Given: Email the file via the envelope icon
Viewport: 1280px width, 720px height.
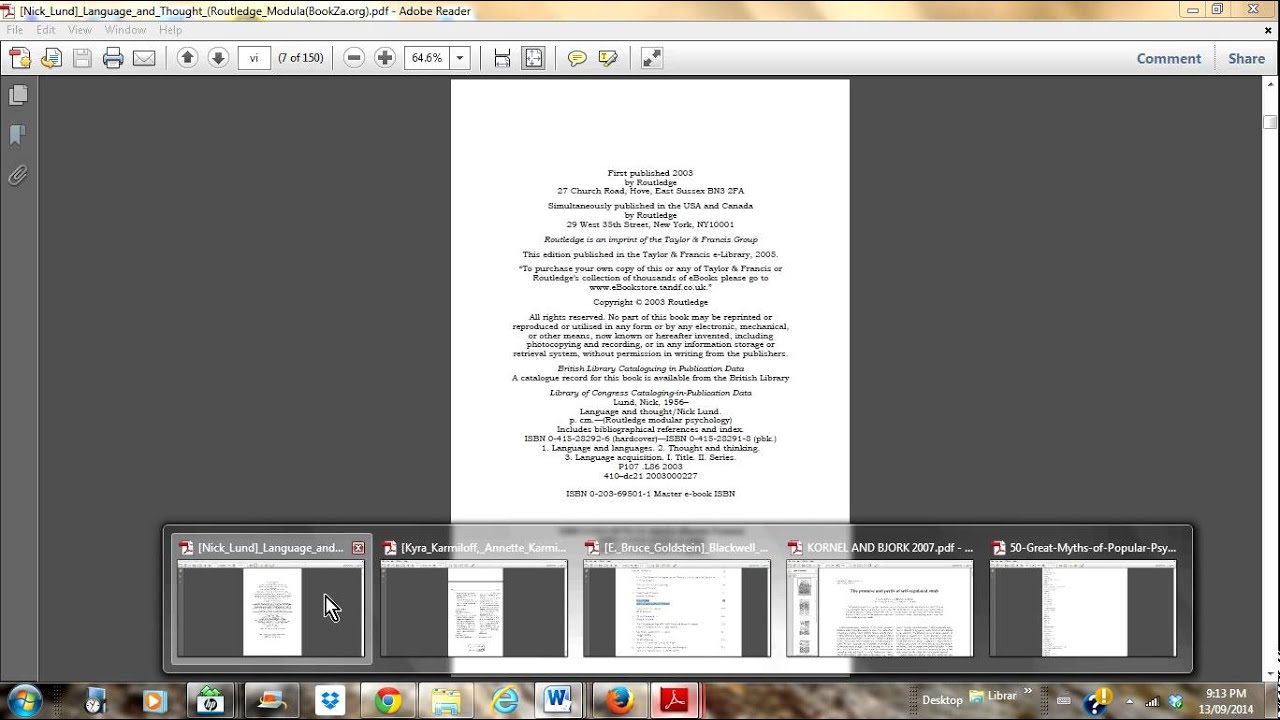Looking at the screenshot, I should tap(144, 58).
